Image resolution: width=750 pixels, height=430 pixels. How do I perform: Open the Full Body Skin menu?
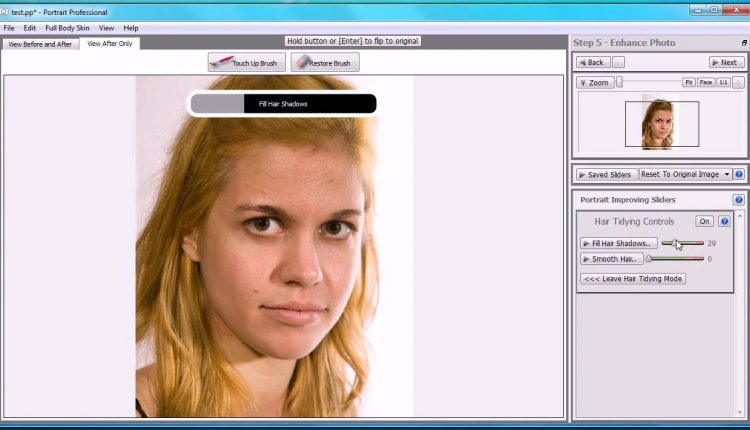(67, 28)
